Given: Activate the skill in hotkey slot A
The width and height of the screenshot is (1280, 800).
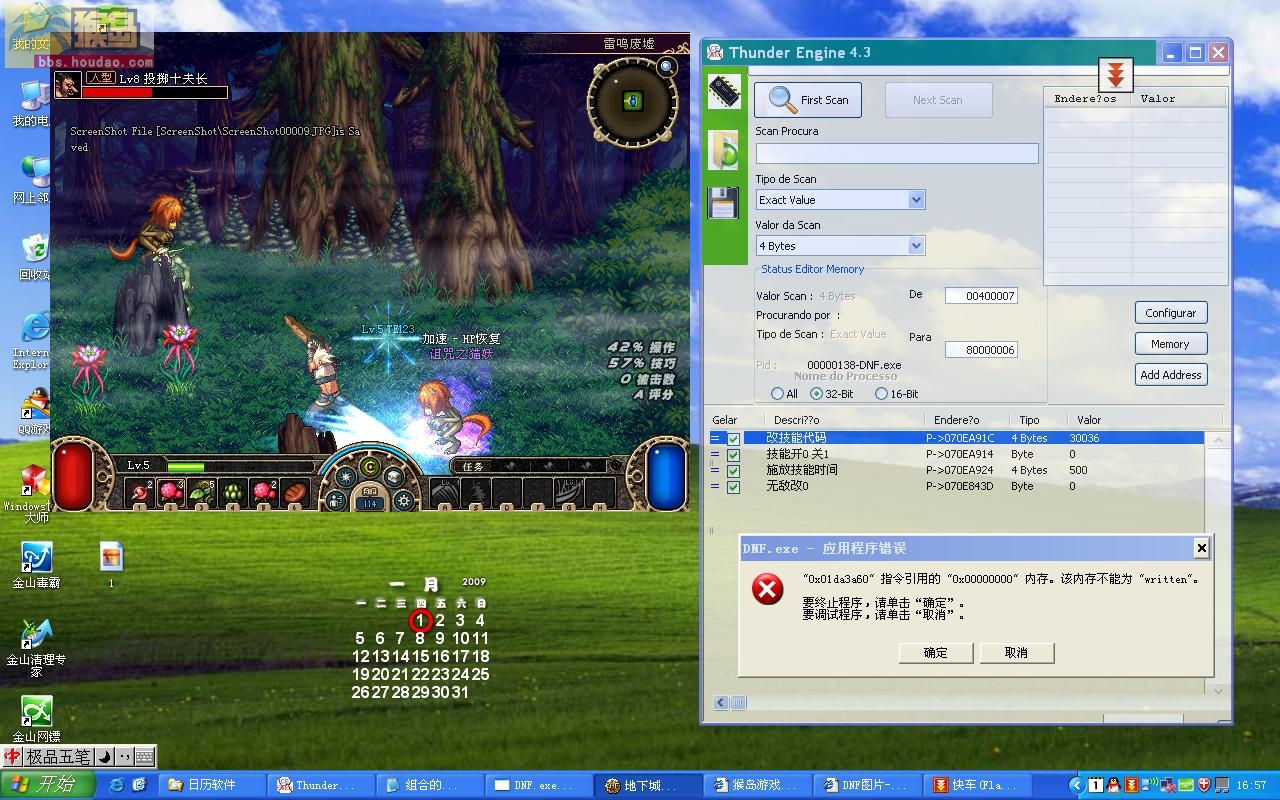Looking at the screenshot, I should 445,492.
